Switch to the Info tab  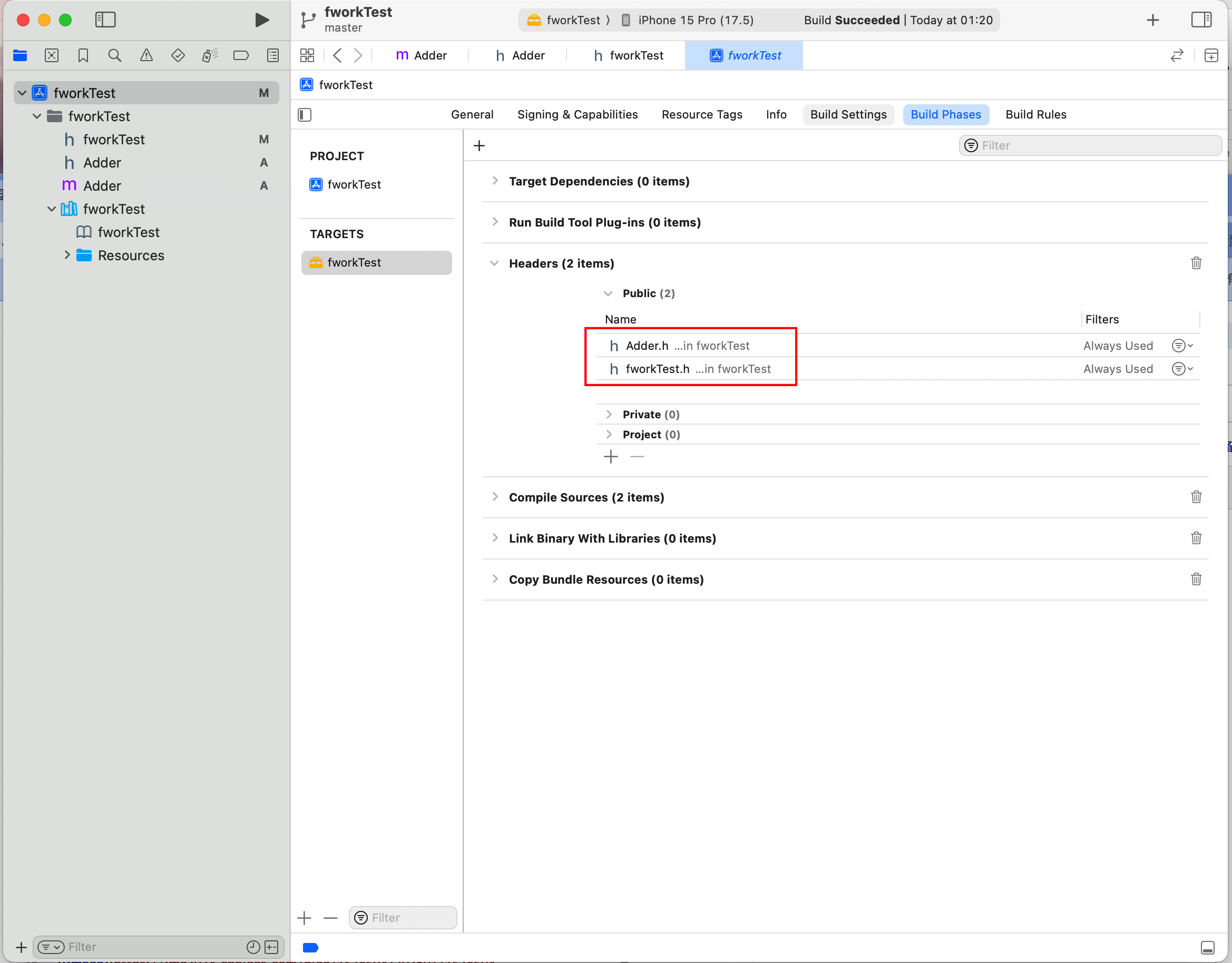[x=776, y=115]
